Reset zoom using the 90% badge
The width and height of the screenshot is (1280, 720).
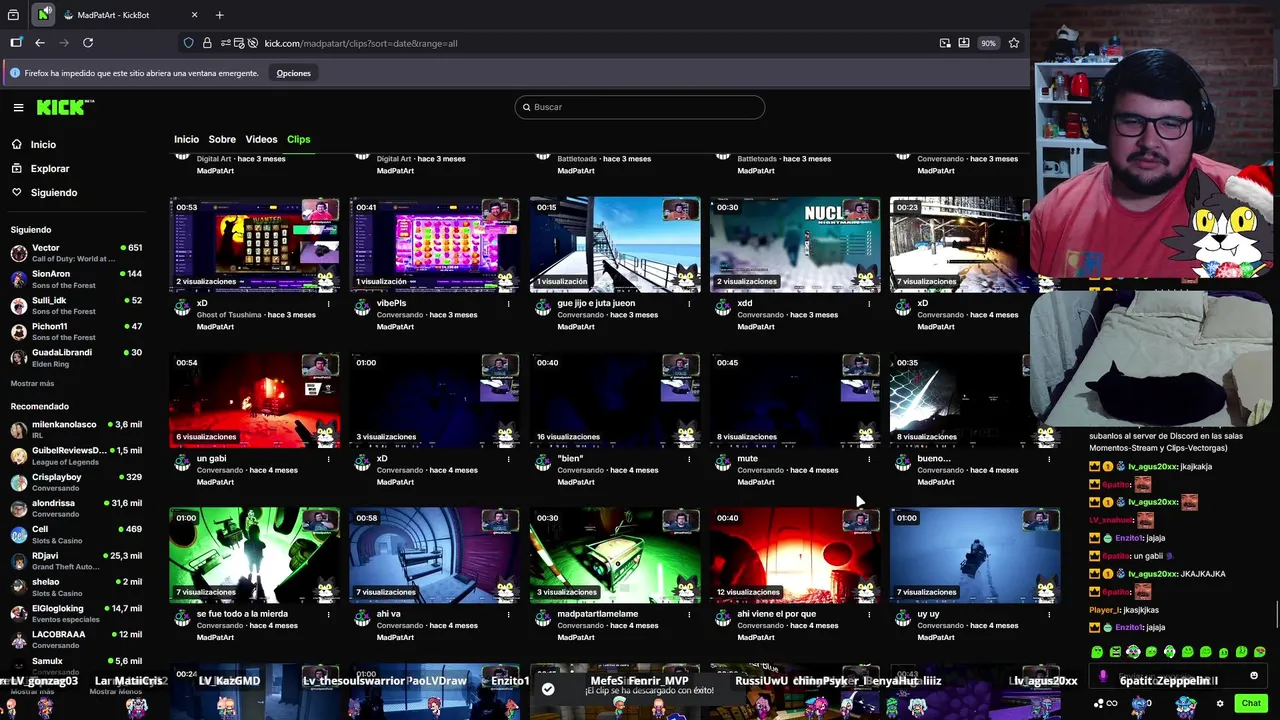(x=988, y=43)
